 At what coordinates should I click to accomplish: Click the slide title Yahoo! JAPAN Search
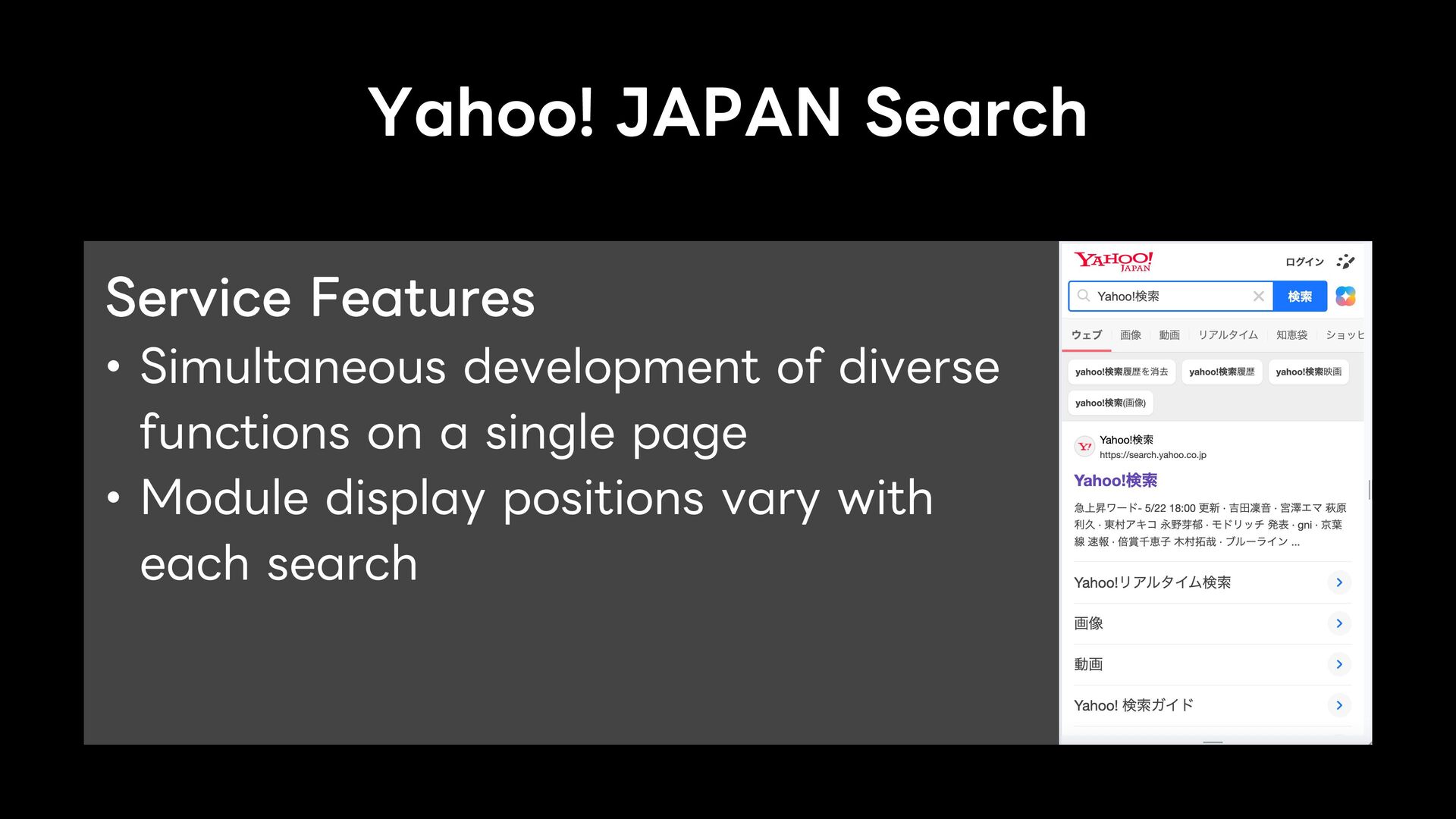728,112
